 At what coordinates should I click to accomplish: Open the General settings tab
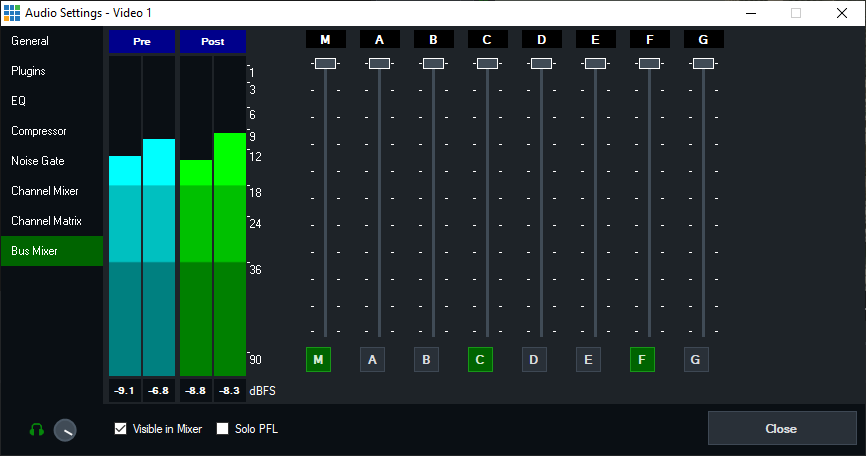tap(30, 41)
